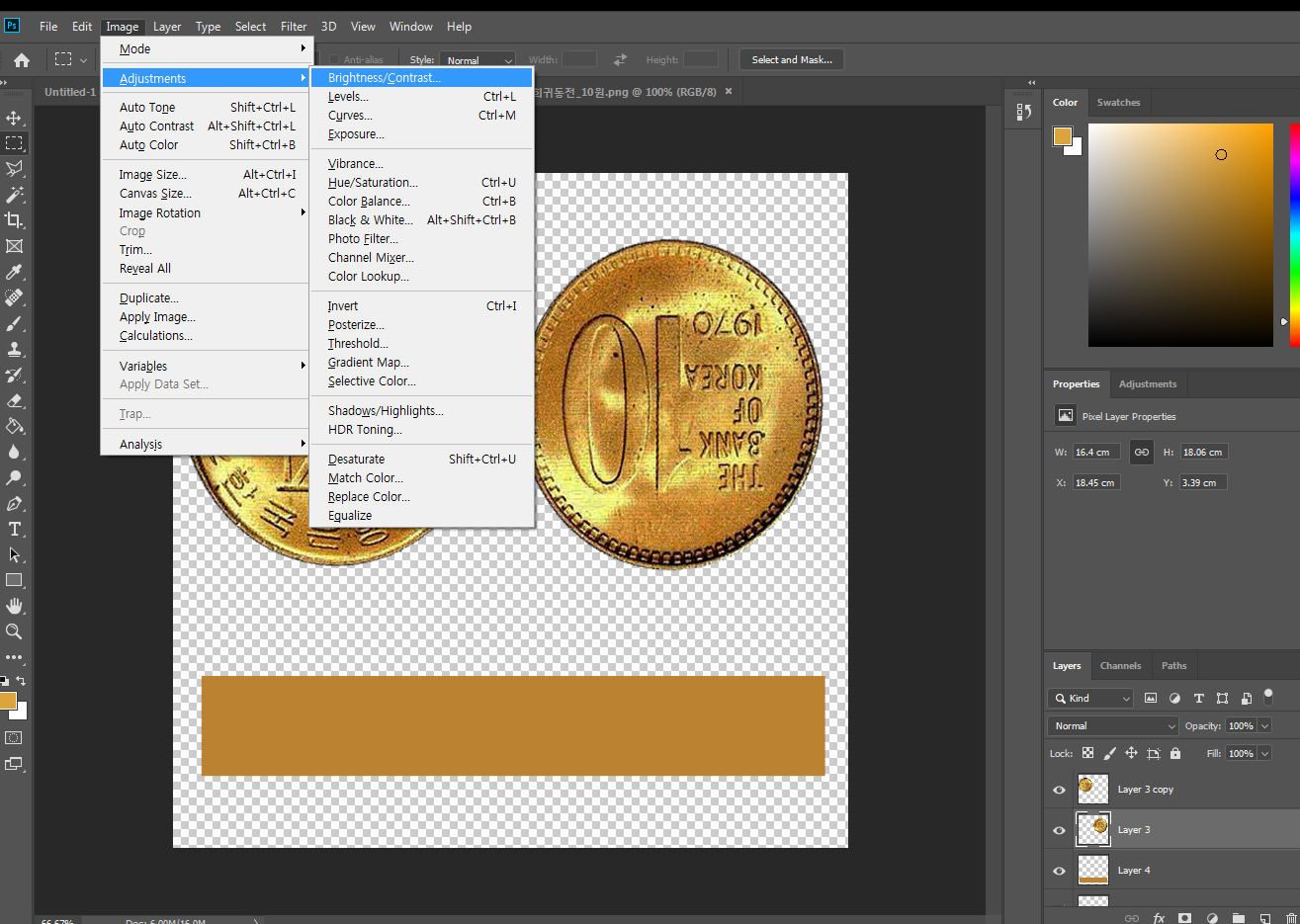This screenshot has width=1300, height=924.
Task: Click the Home icon in options bar
Action: [22, 60]
